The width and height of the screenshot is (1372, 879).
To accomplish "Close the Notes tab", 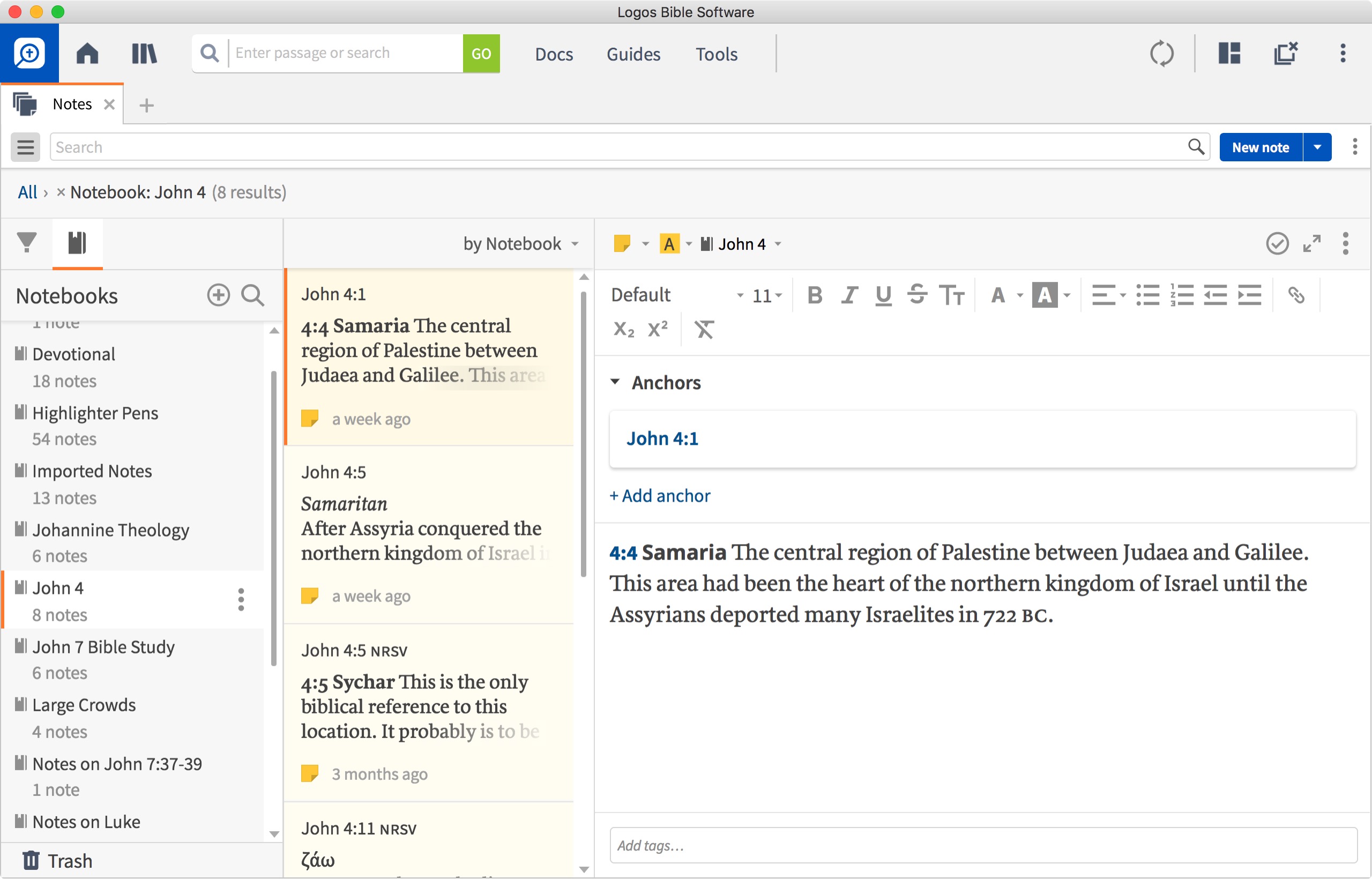I will tap(109, 105).
